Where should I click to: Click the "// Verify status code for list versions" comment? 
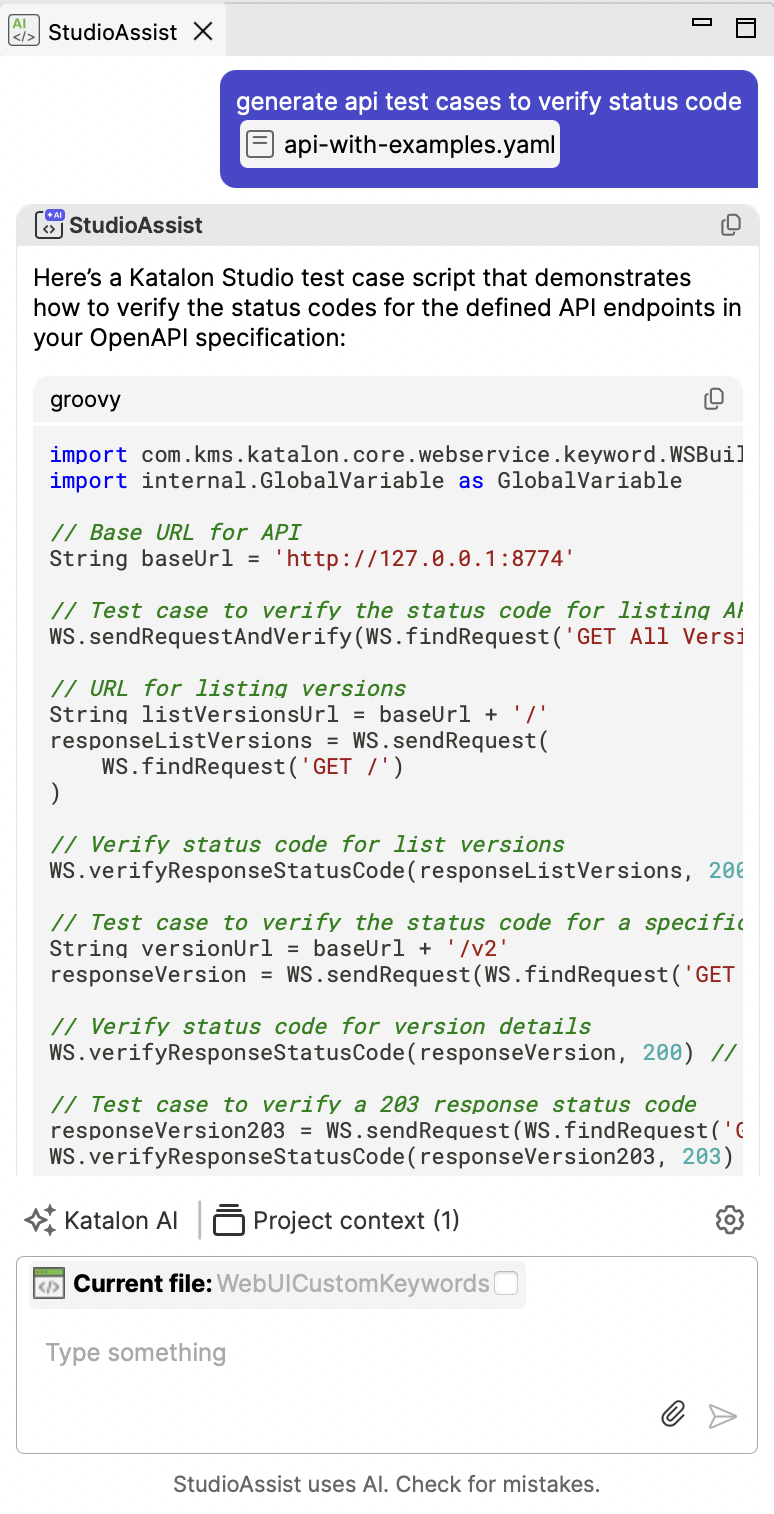tap(307, 844)
